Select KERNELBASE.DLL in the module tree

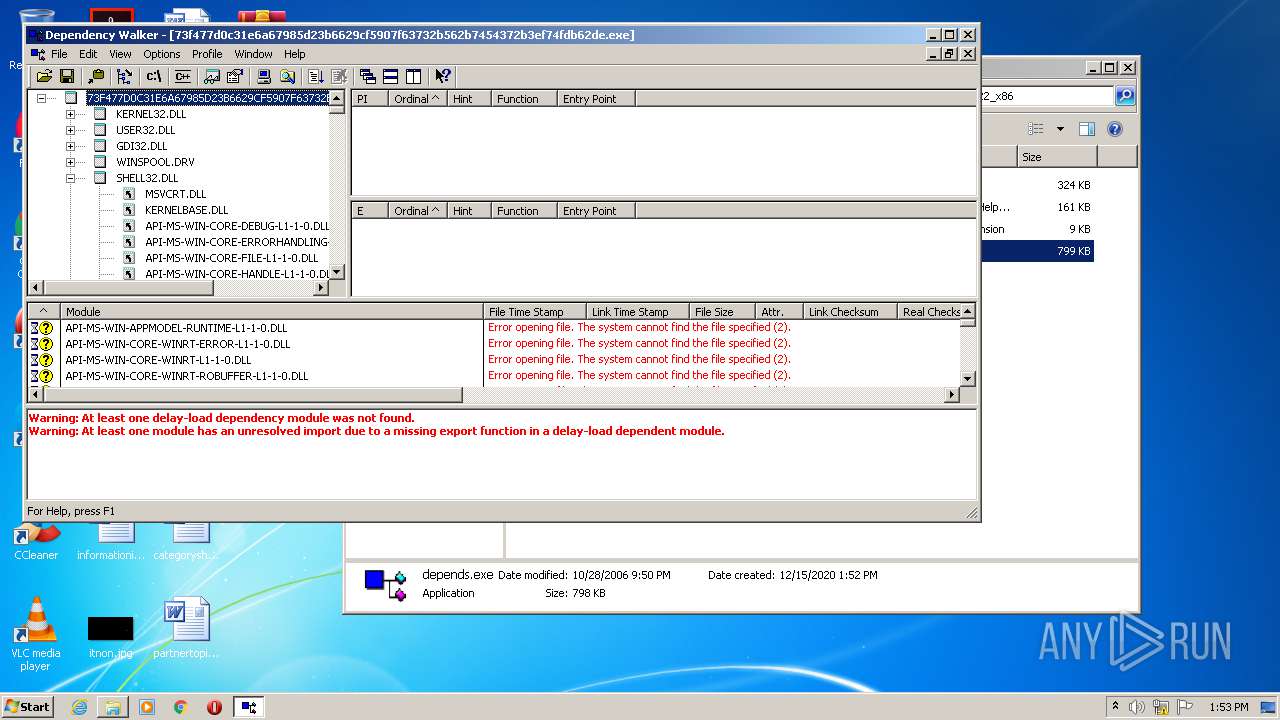(x=186, y=210)
